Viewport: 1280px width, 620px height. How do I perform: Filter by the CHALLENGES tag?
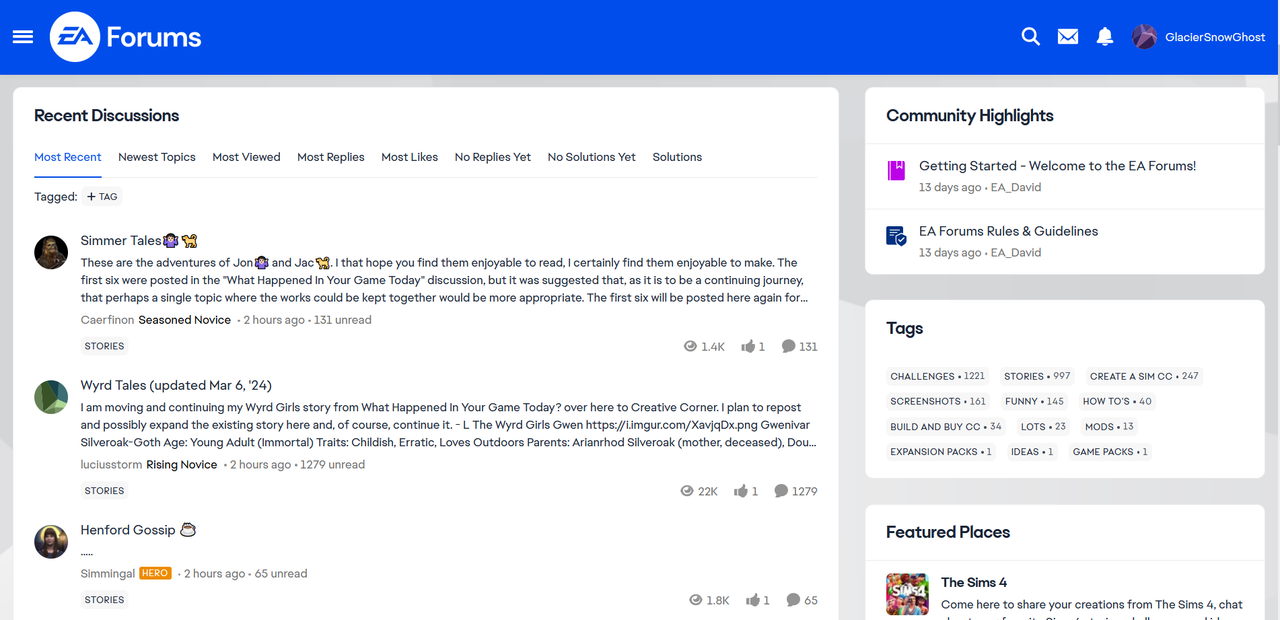pyautogui.click(x=938, y=376)
